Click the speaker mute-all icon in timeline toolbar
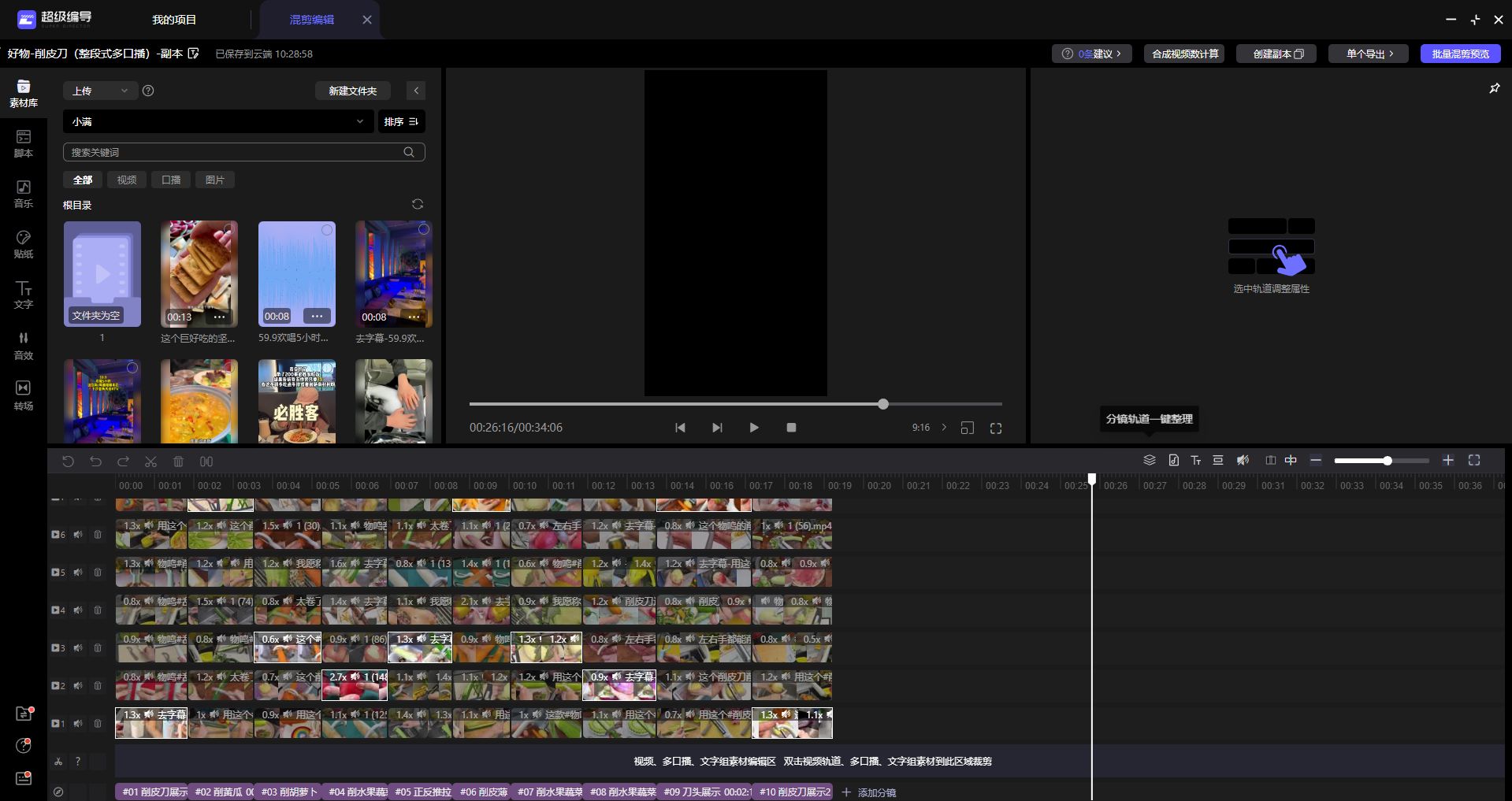 [x=1243, y=460]
